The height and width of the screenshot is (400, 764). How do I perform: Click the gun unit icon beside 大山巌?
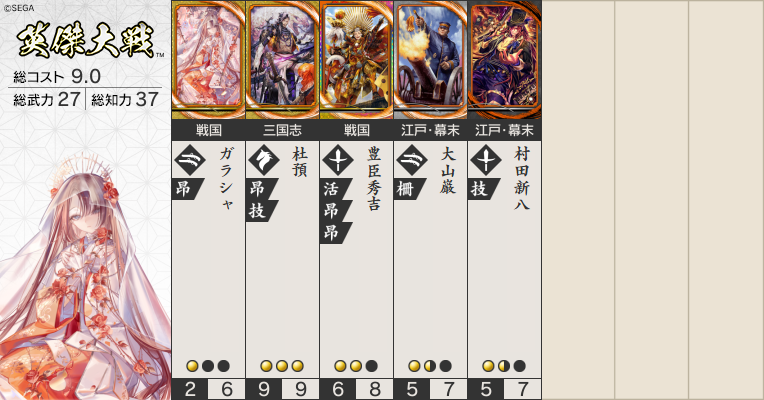(x=412, y=160)
